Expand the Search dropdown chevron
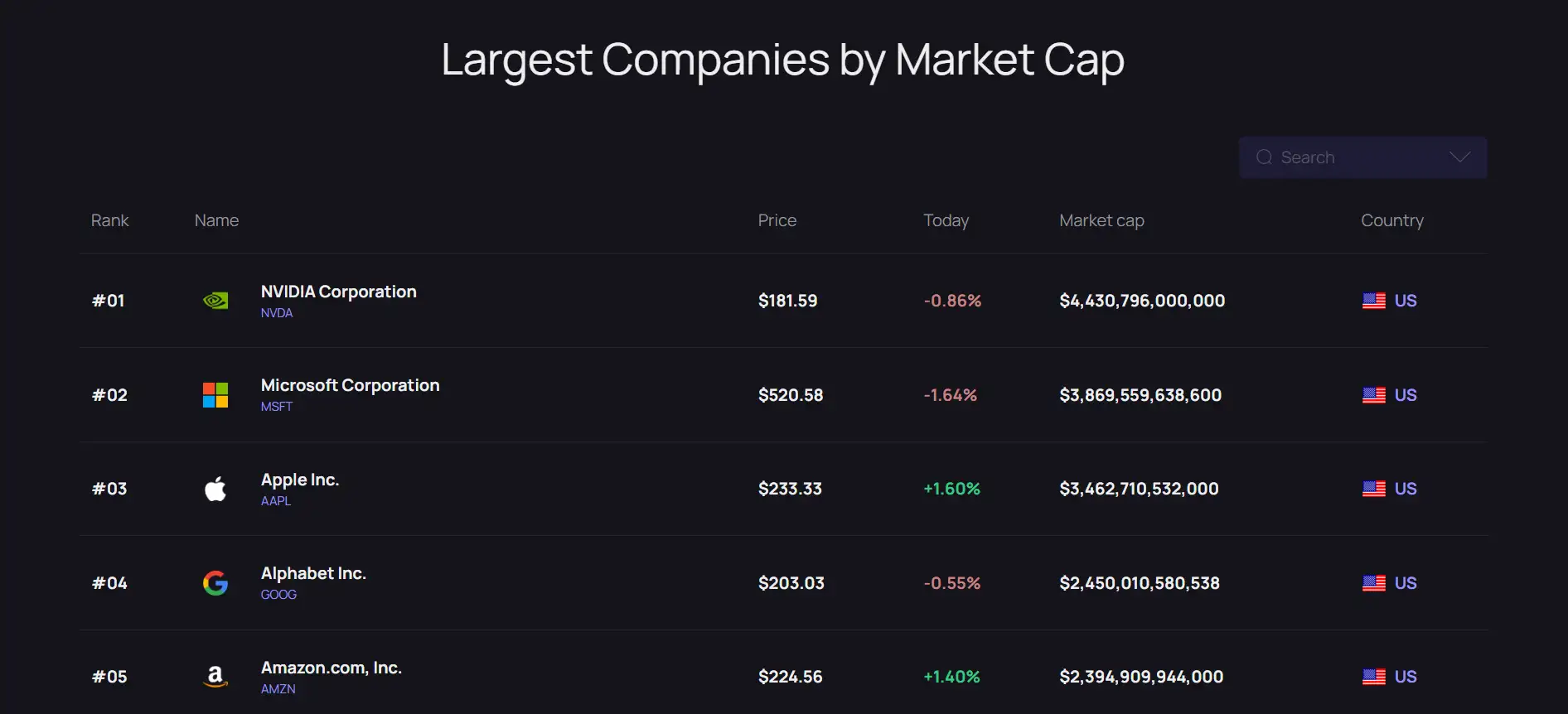The height and width of the screenshot is (714, 1568). 1459,157
